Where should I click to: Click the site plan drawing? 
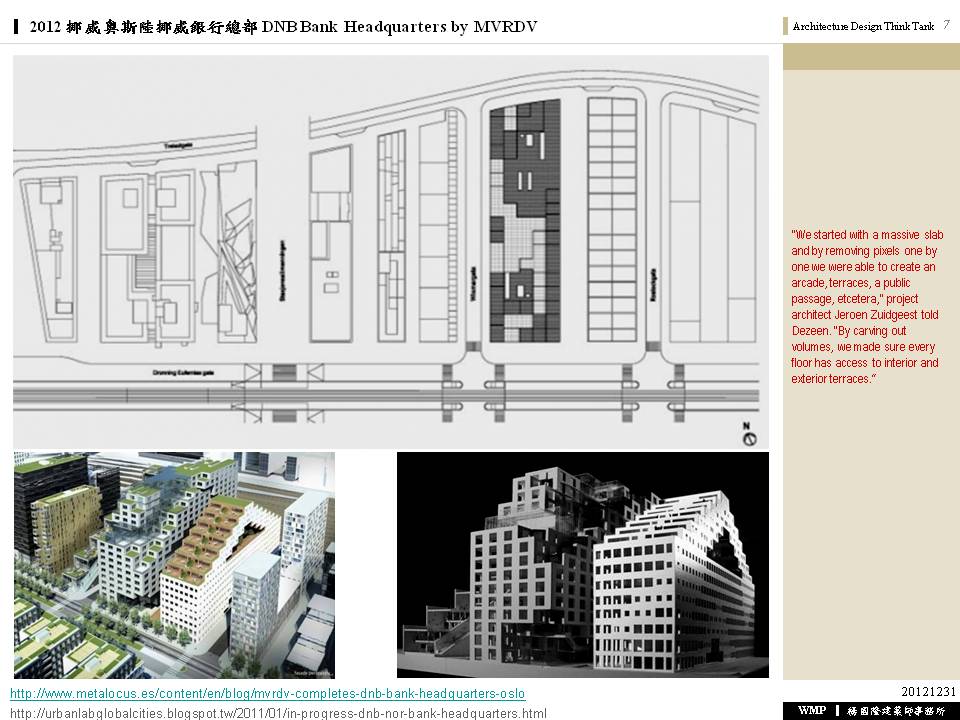coord(390,250)
